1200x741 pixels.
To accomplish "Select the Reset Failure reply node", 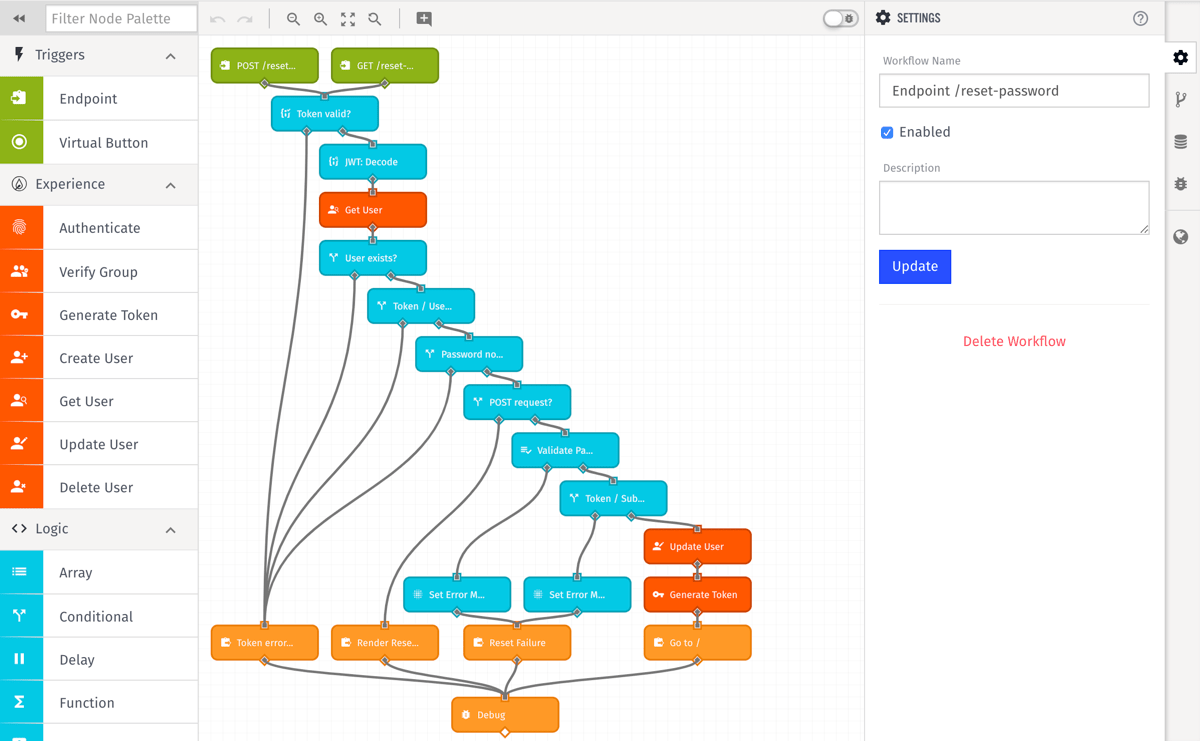I will click(517, 643).
